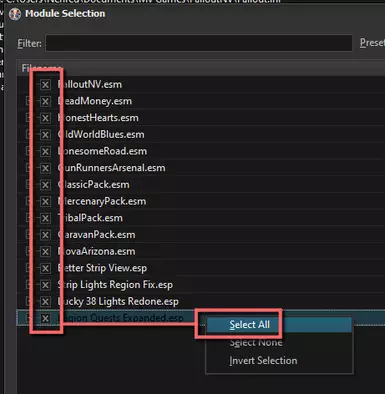Click the Filter text field
This screenshot has height=394, width=385.
[x=199, y=43]
